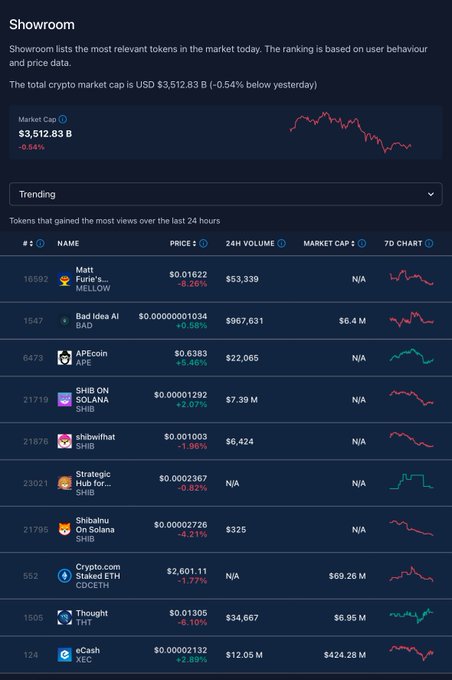This screenshot has height=680, width=452.
Task: Click the $424.28 M eCash market cap
Action: click(345, 655)
